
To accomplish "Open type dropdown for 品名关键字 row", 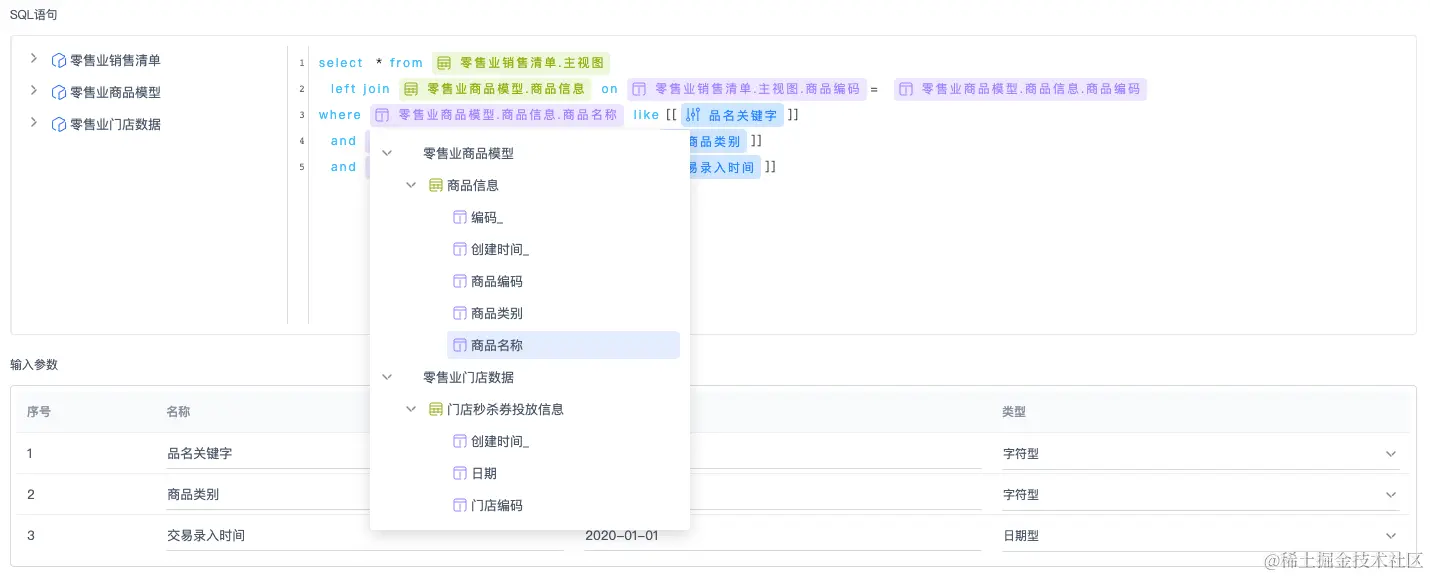I will pos(1200,453).
